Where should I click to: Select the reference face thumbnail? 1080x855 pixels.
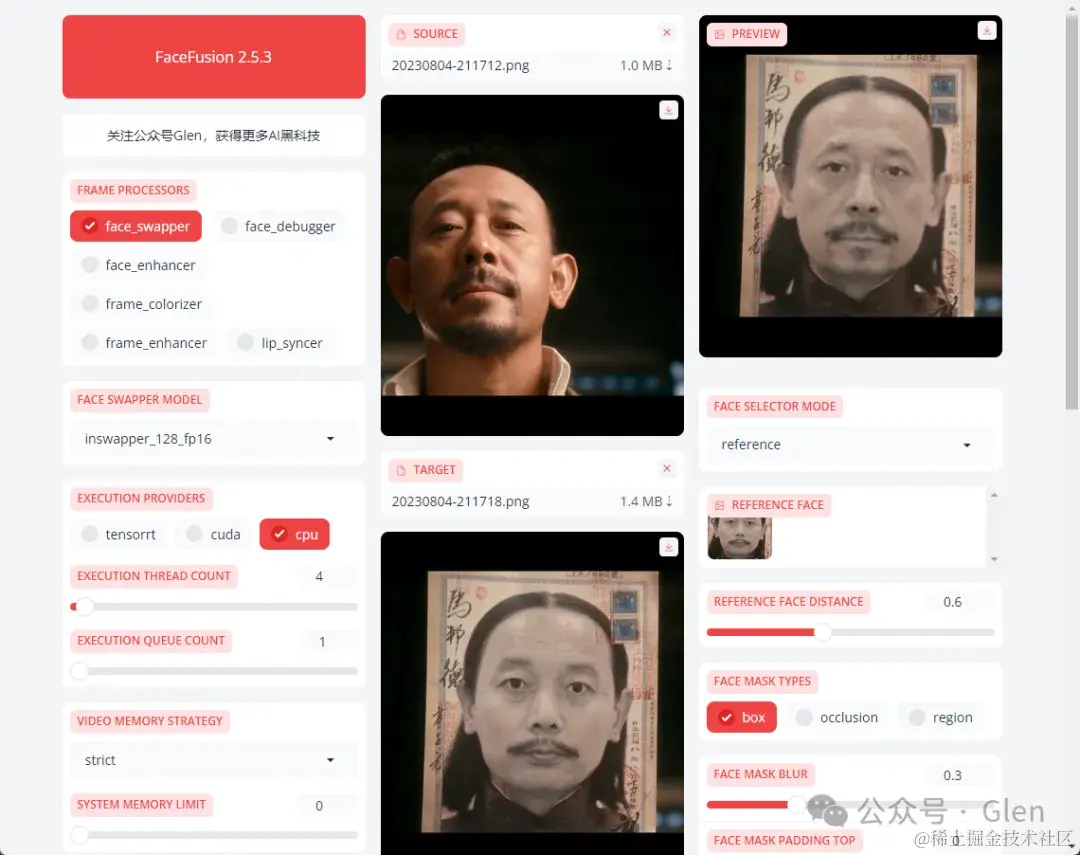coord(739,536)
